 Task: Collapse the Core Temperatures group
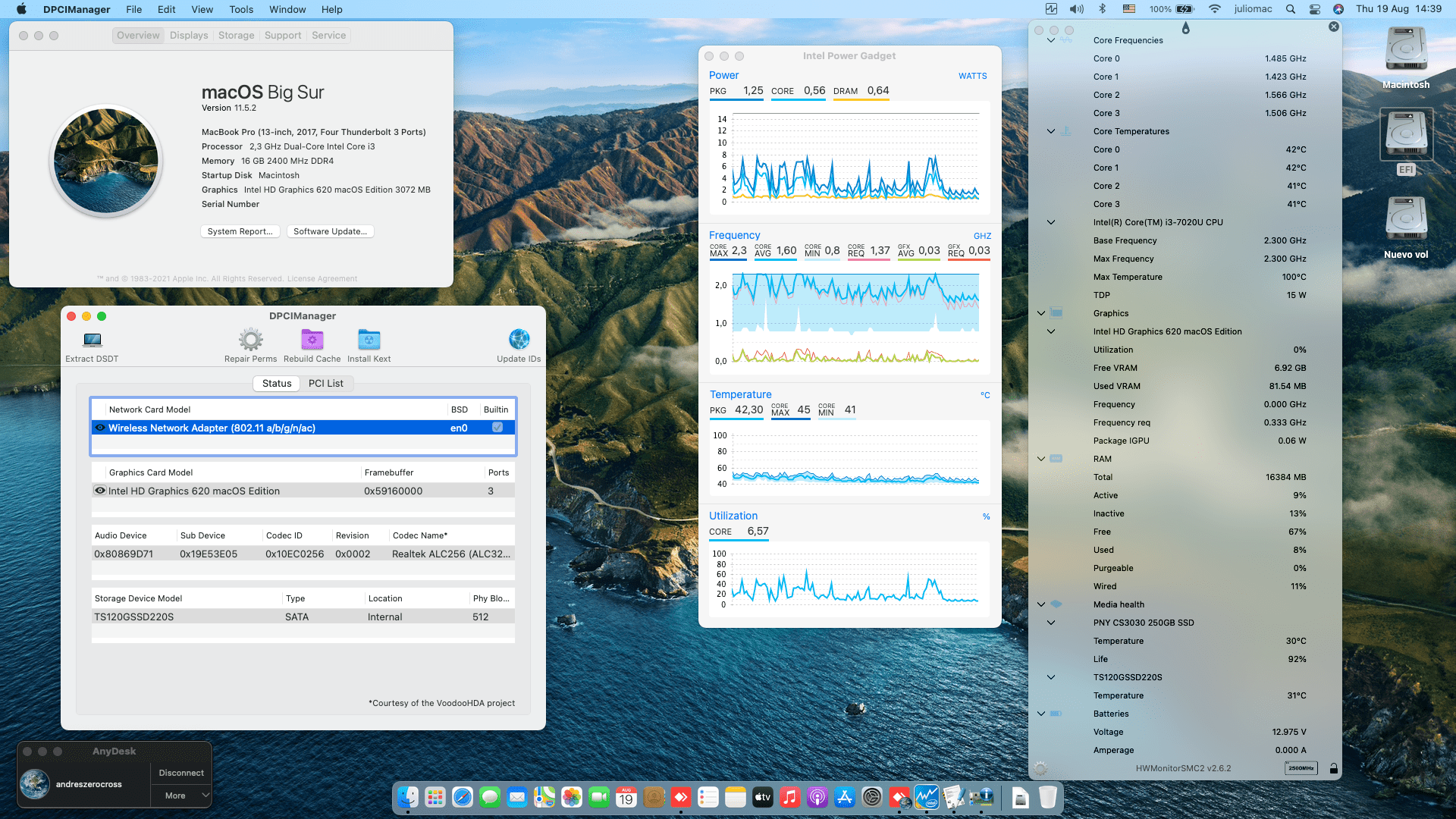pos(1051,131)
